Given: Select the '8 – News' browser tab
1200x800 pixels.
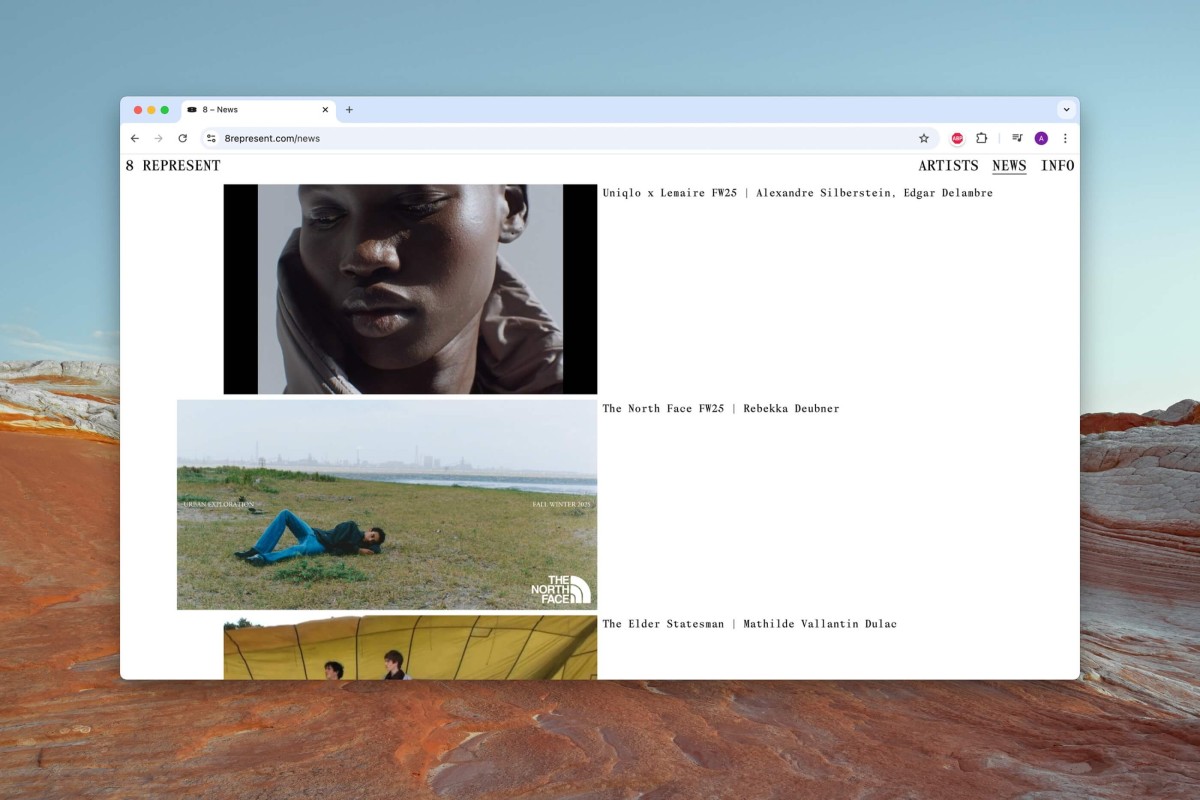Looking at the screenshot, I should click(x=250, y=110).
